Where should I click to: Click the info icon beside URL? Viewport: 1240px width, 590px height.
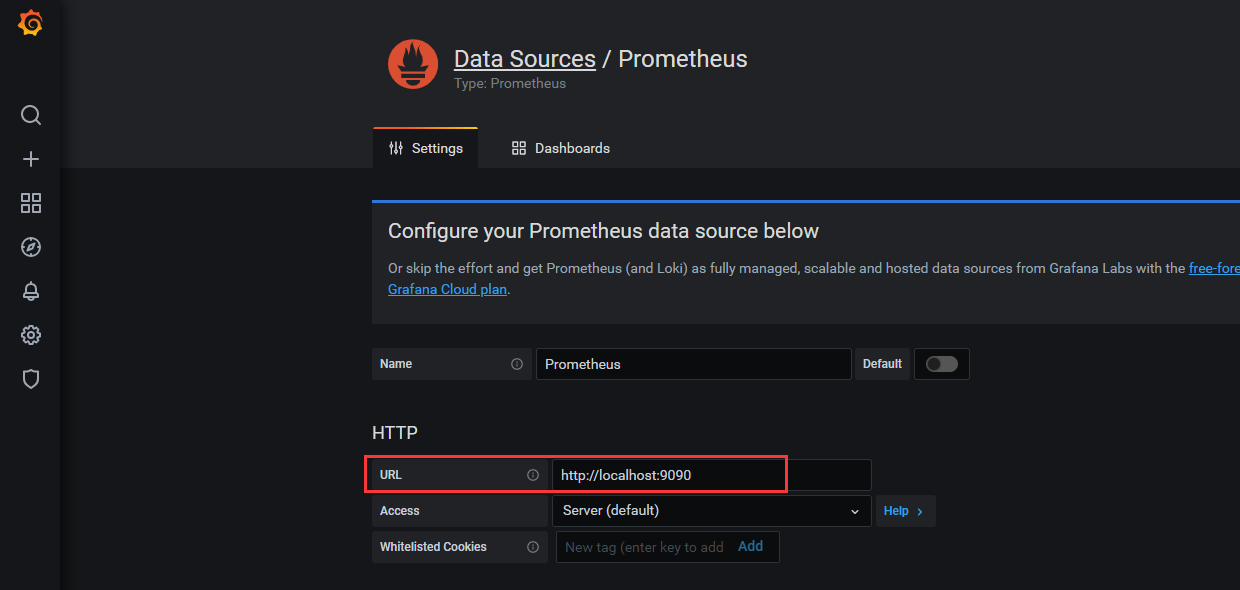(533, 475)
